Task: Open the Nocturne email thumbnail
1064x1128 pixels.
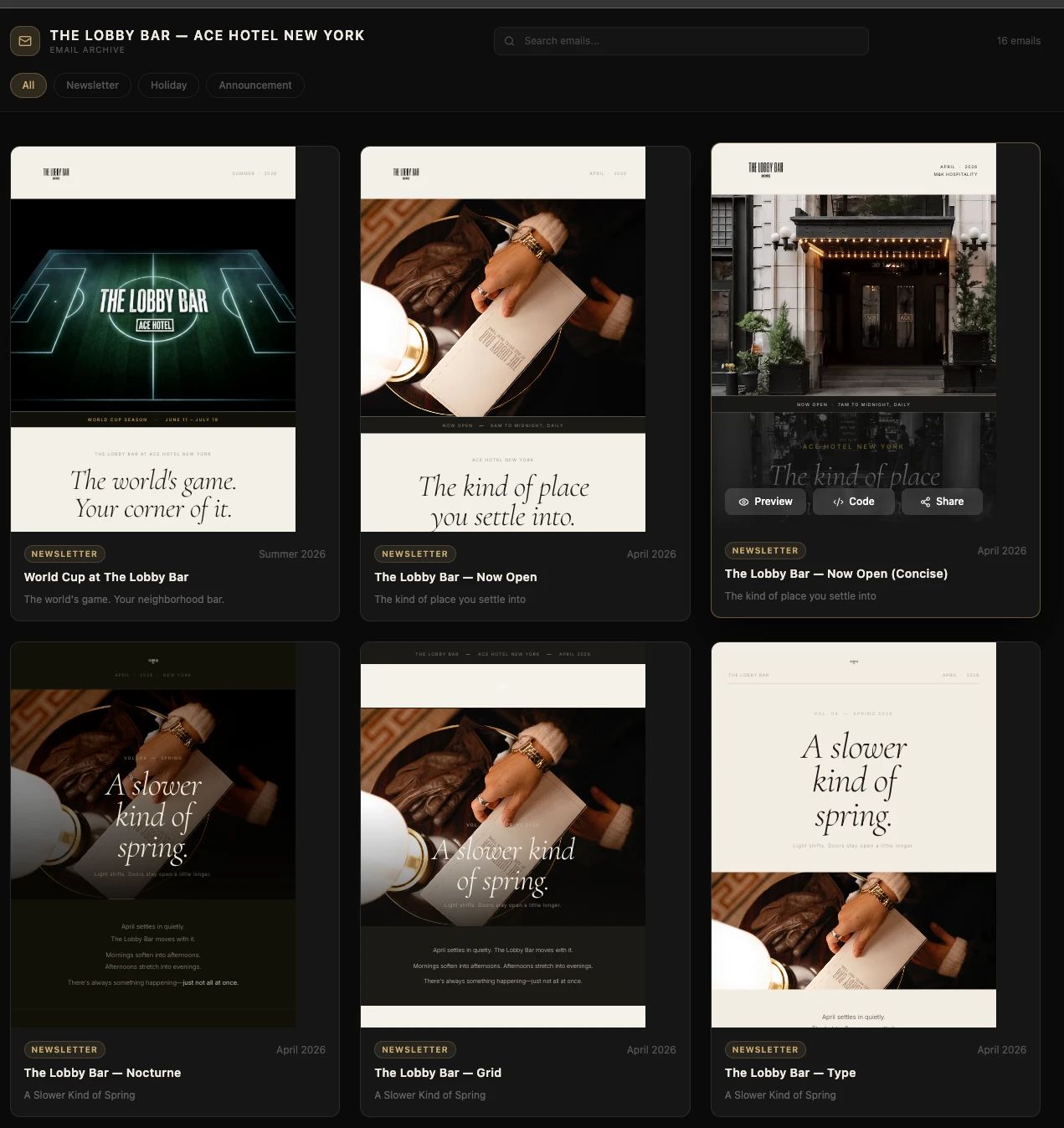Action: (x=153, y=835)
